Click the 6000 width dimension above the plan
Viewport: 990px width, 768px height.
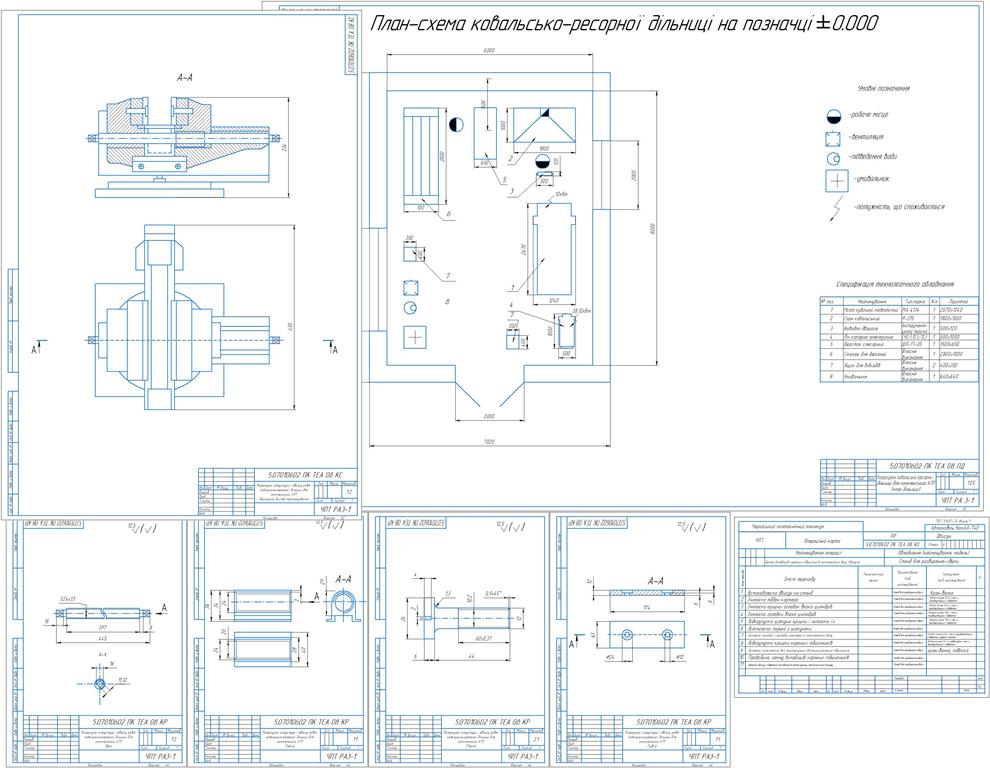489,51
